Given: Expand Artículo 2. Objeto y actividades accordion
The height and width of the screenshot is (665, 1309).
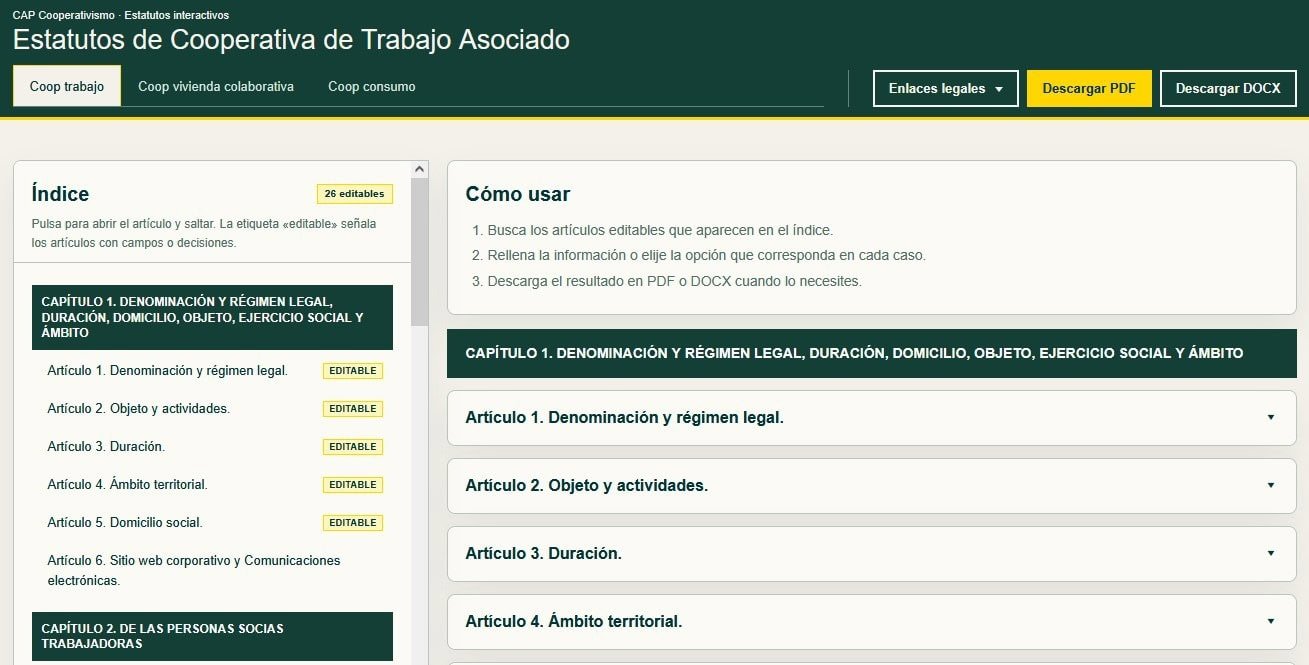Looking at the screenshot, I should (x=871, y=485).
